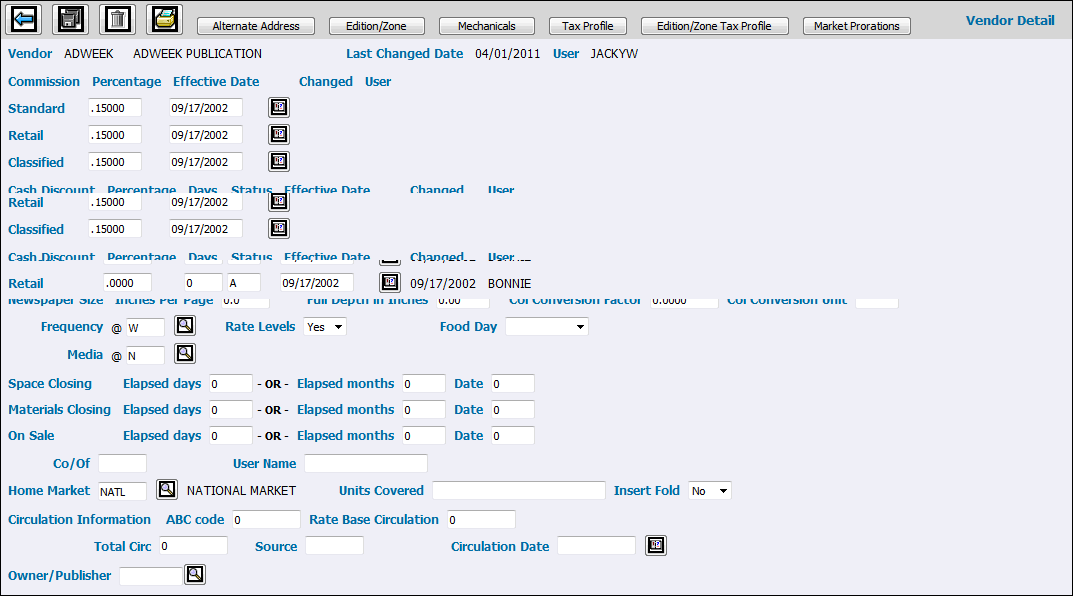Click the save disk icon
Viewport: 1073px width, 596px height.
coord(70,19)
